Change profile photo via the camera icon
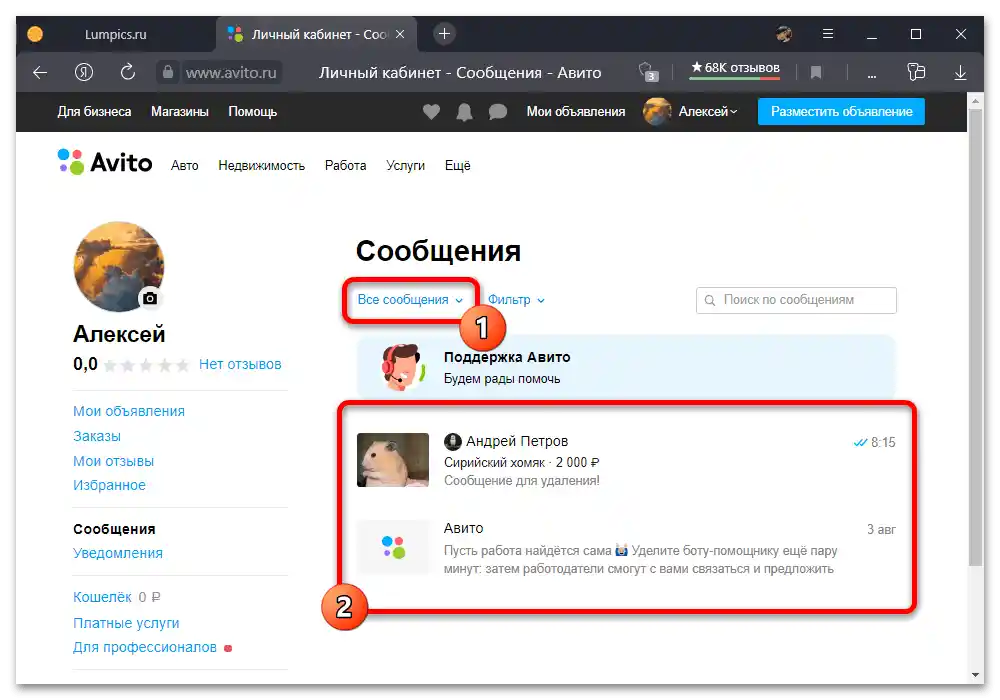This screenshot has width=1000, height=700. [x=150, y=298]
